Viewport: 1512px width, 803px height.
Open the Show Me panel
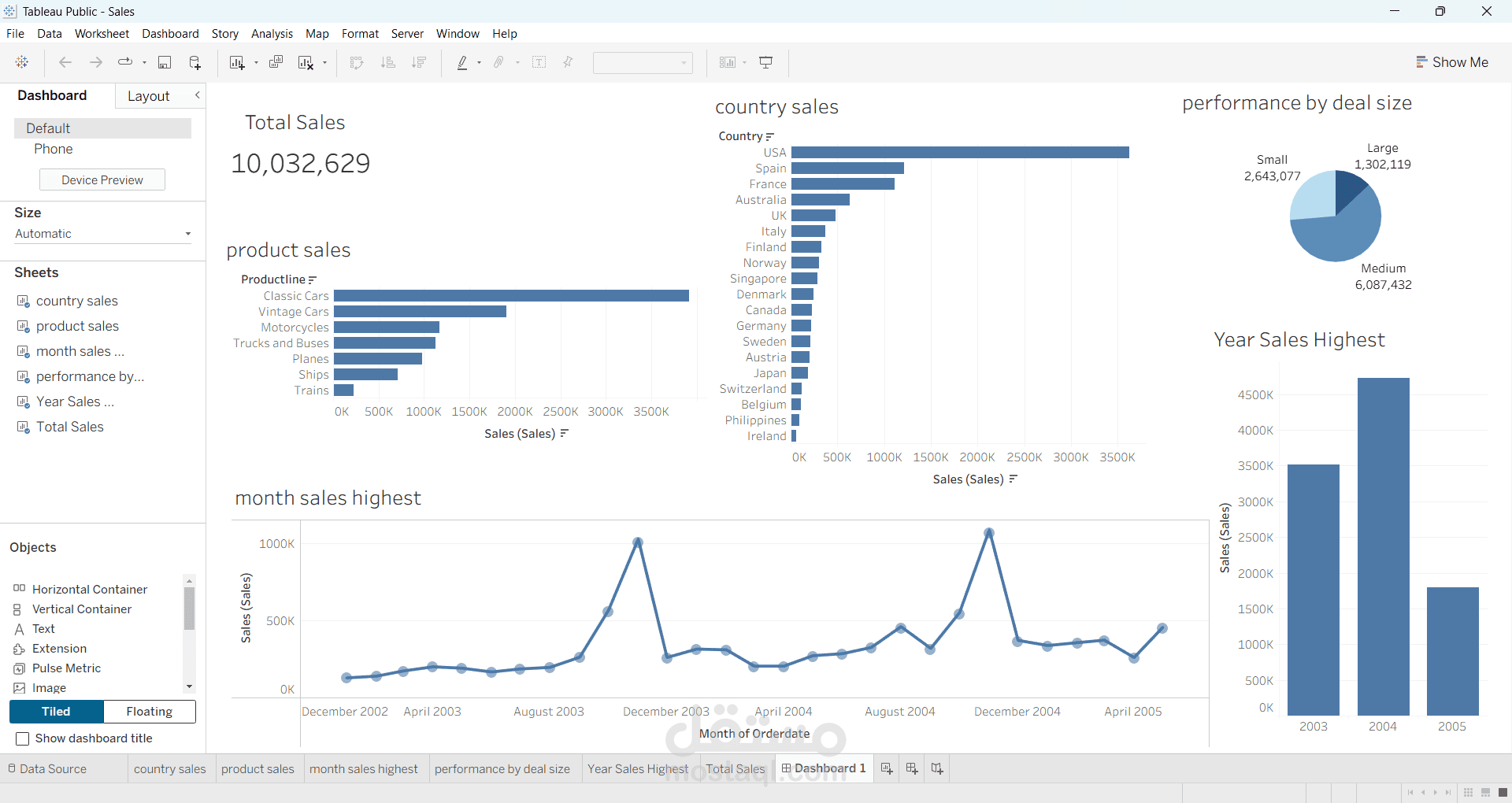[x=1451, y=62]
